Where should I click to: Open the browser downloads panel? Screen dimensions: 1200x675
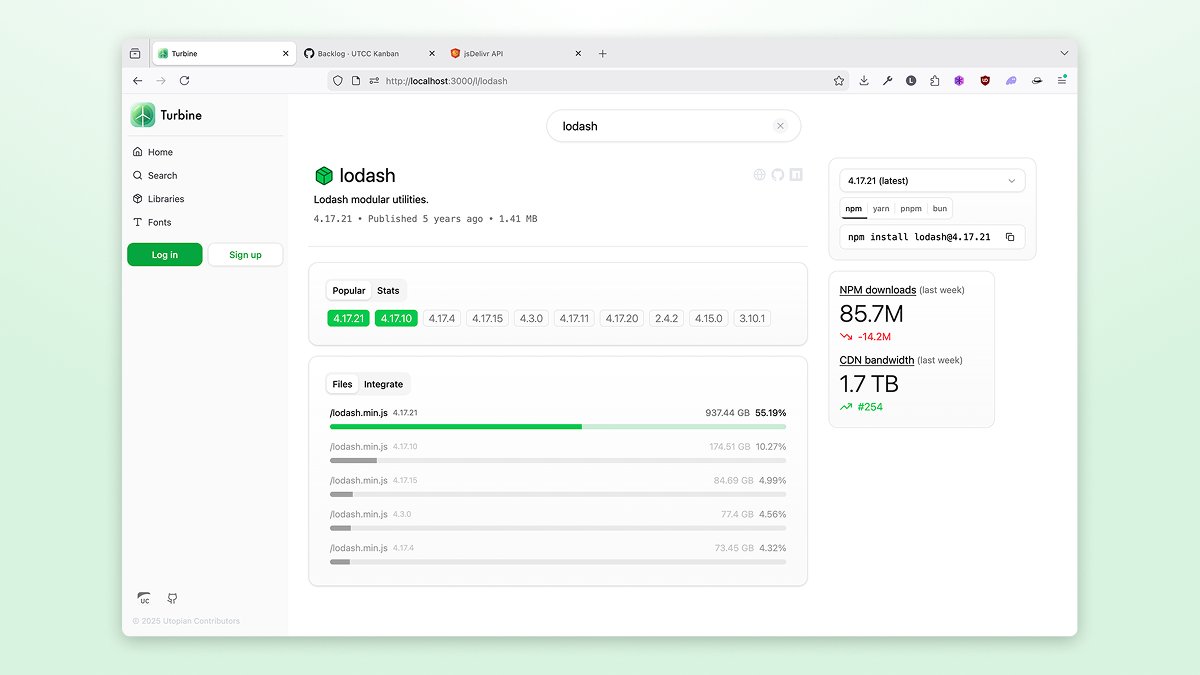(x=864, y=81)
